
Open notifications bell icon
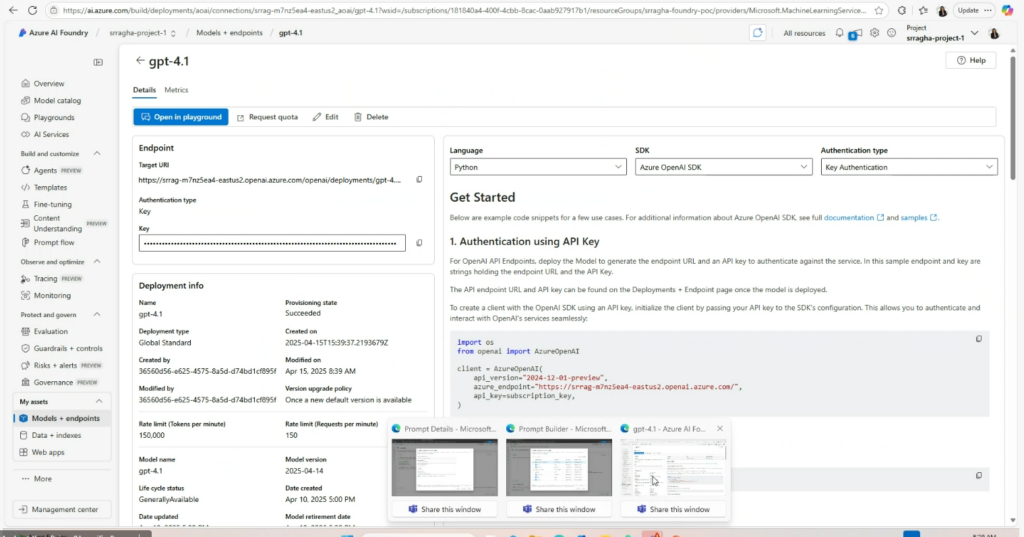(839, 33)
